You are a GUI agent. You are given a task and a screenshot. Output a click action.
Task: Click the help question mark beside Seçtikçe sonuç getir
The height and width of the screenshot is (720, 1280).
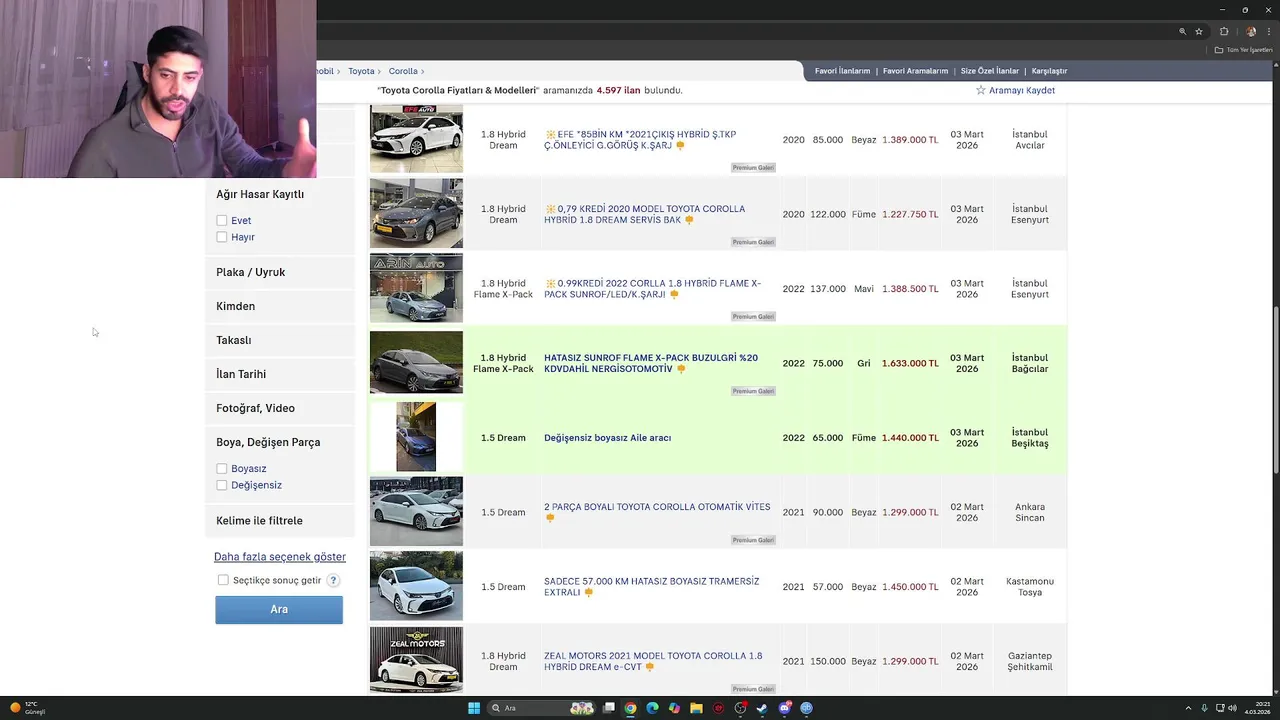pyautogui.click(x=333, y=580)
